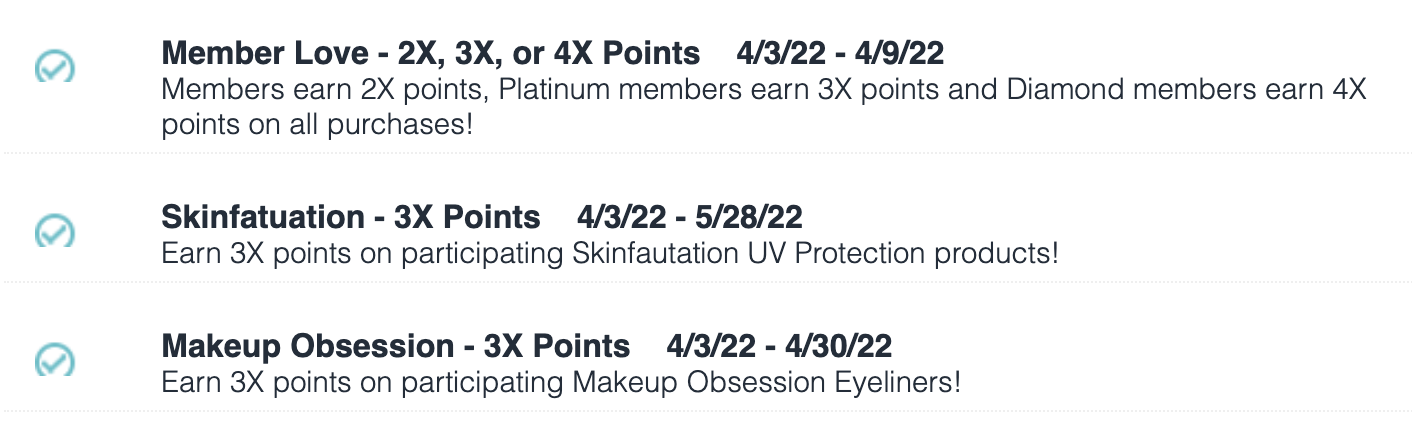Click the checkmark icon beside Member Love
1412x432 pixels.
(55, 67)
